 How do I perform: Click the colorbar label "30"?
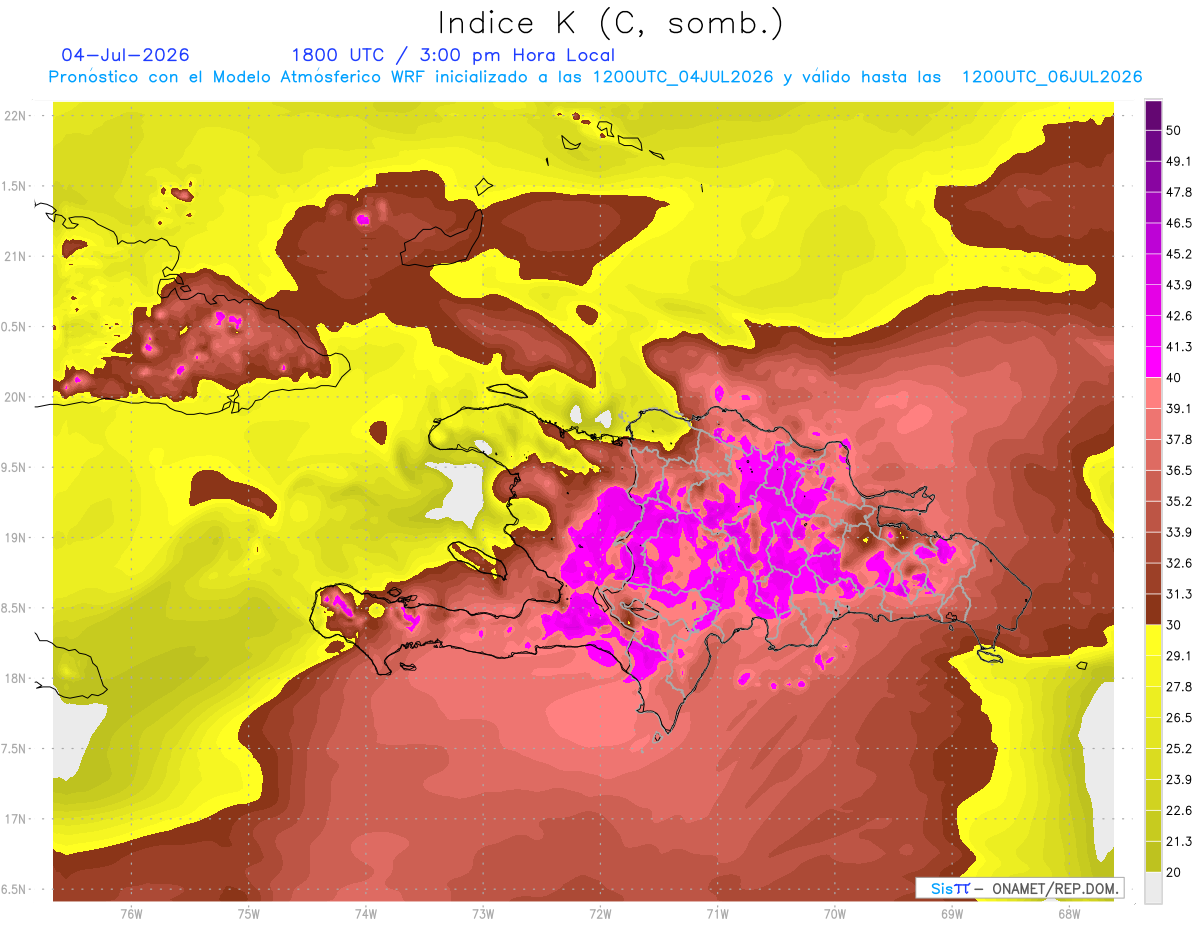coord(1174,625)
